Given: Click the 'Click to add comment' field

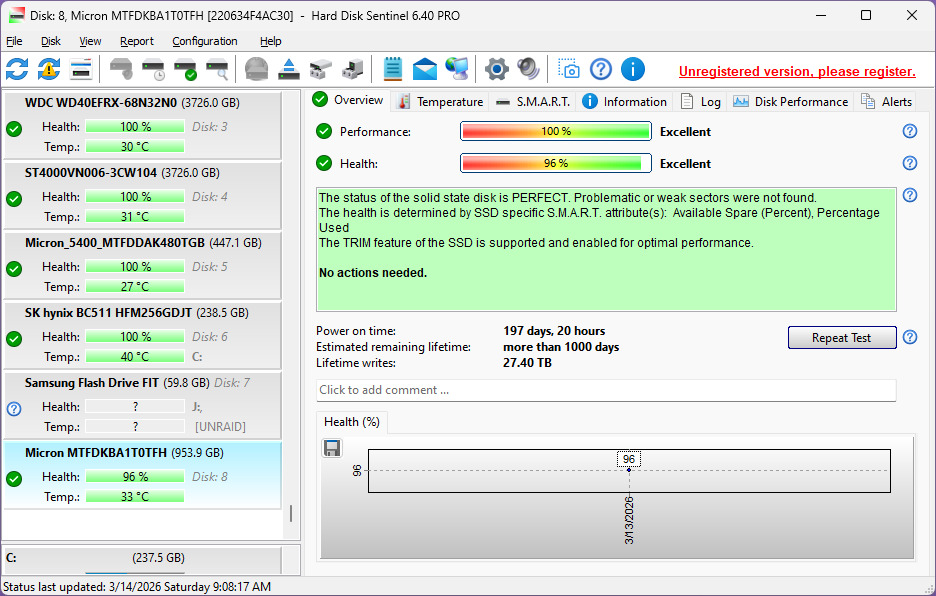Looking at the screenshot, I should (606, 390).
